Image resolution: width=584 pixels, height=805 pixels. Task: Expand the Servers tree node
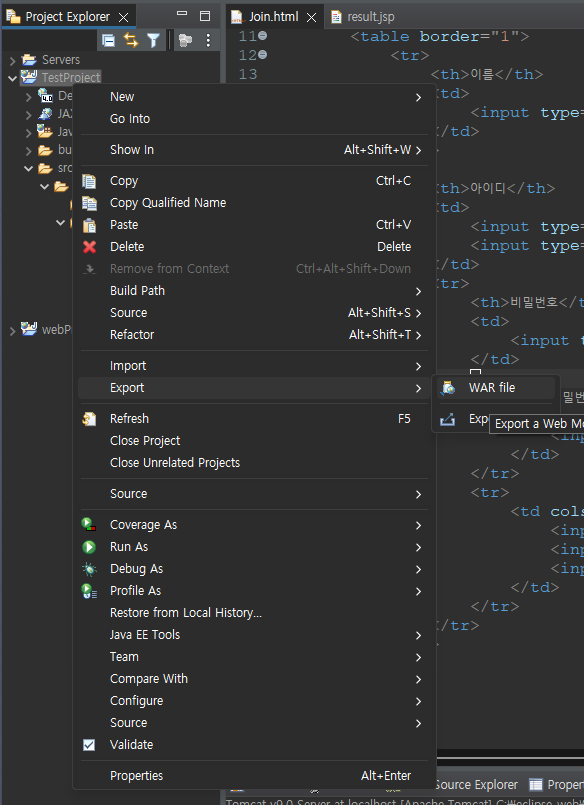tap(13, 60)
